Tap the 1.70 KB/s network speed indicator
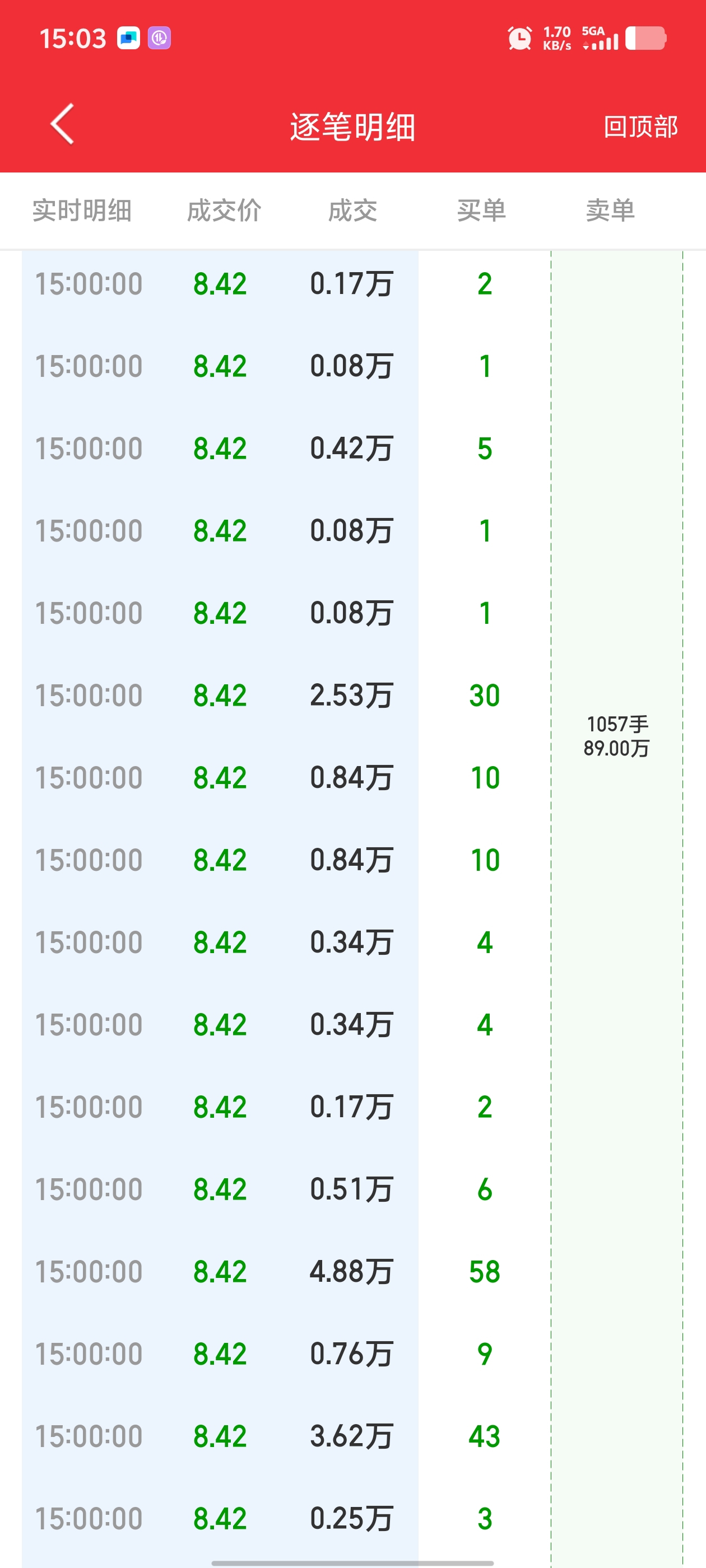Image resolution: width=706 pixels, height=1568 pixels. (x=557, y=38)
